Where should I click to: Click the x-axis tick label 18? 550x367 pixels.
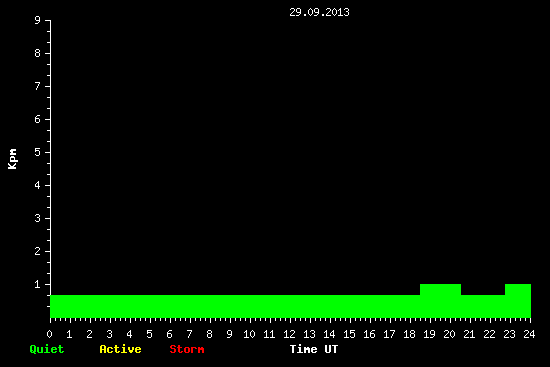(x=409, y=334)
